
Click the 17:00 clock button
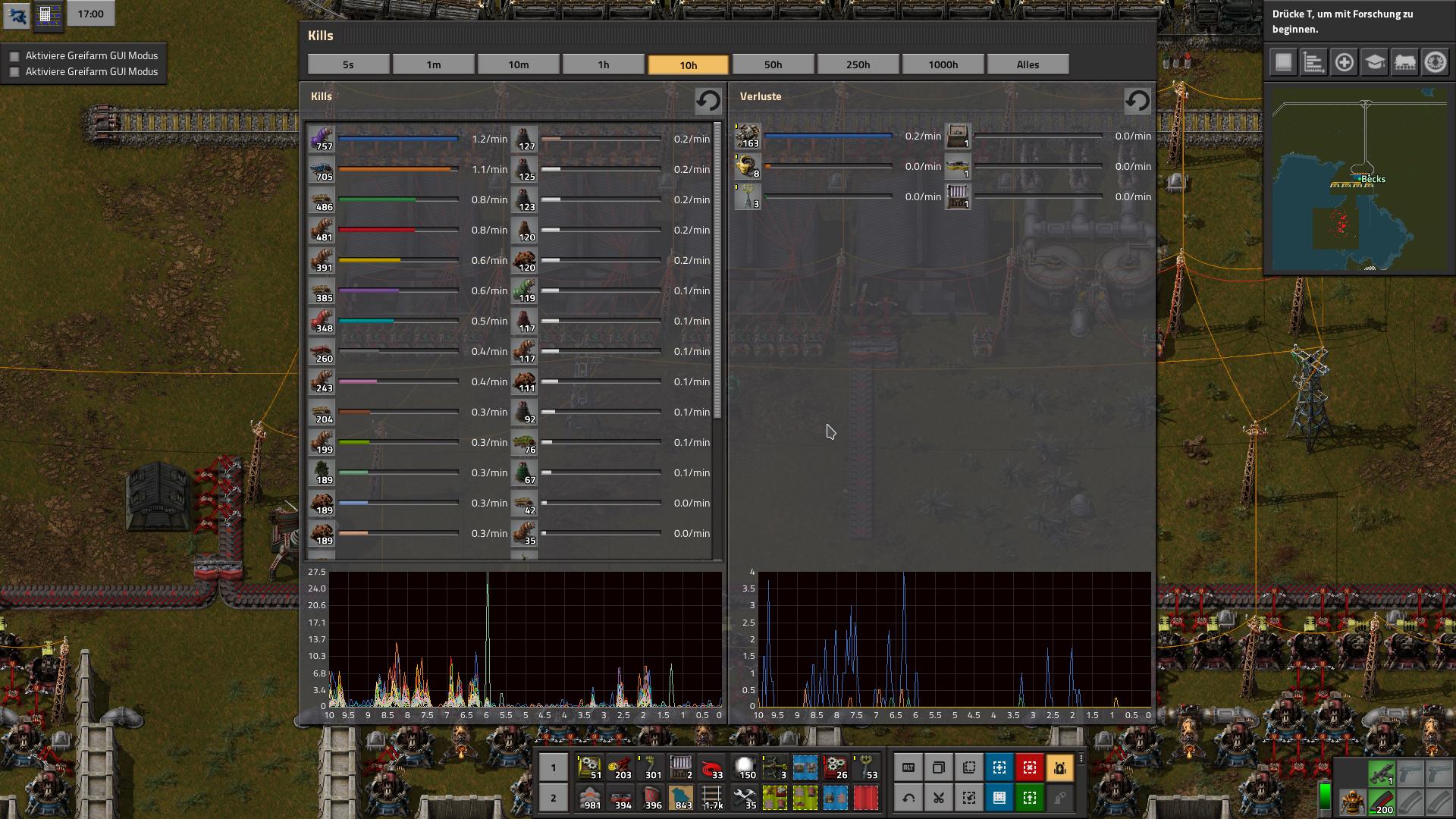click(90, 14)
